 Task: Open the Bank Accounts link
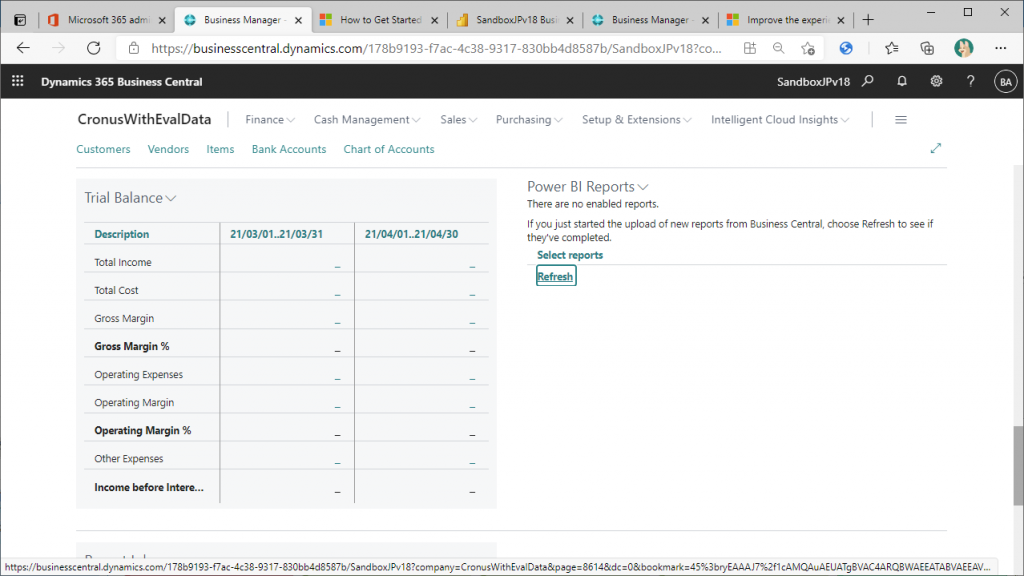(289, 149)
